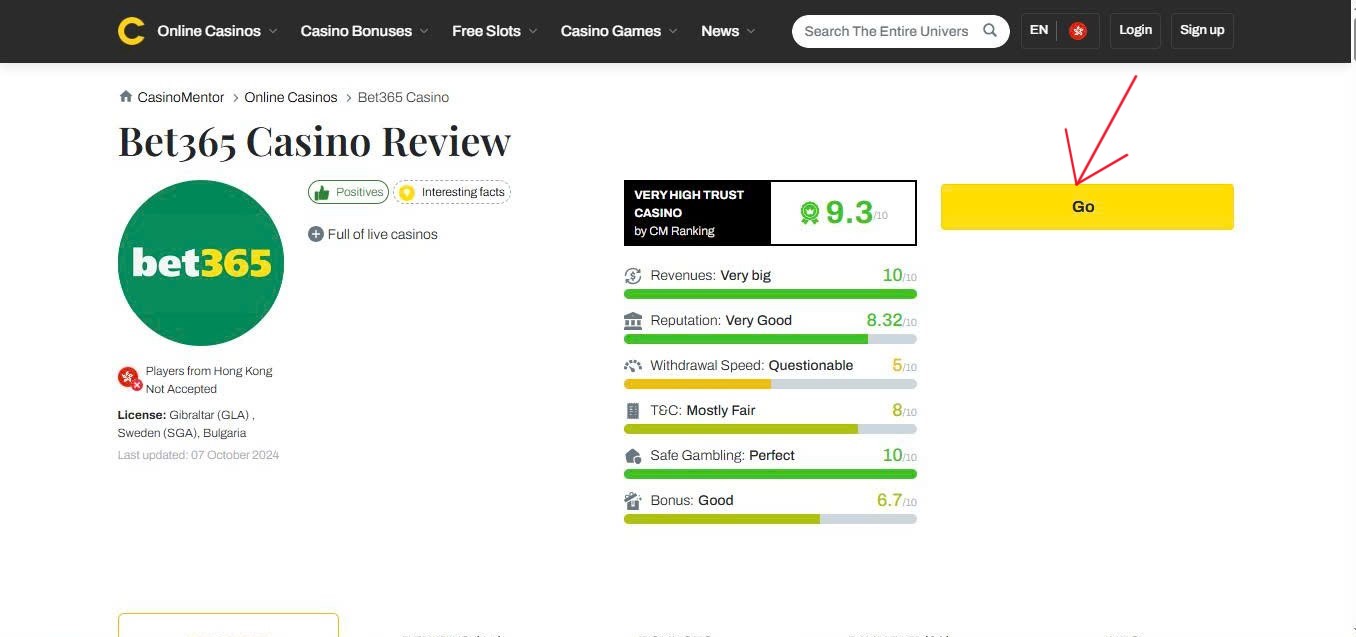
Task: Select the Positives tag
Action: (348, 192)
